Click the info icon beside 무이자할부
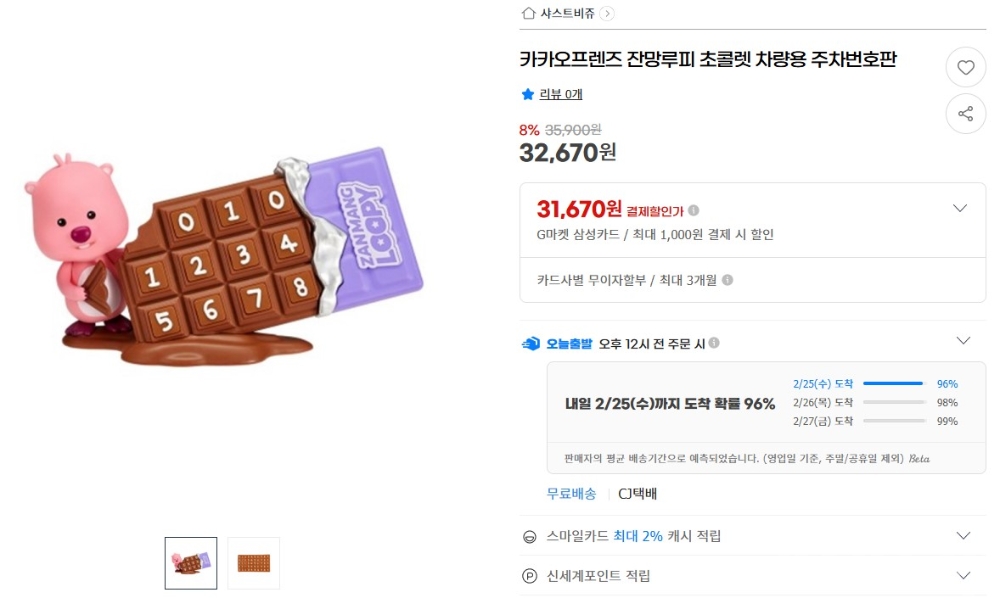 (x=727, y=280)
